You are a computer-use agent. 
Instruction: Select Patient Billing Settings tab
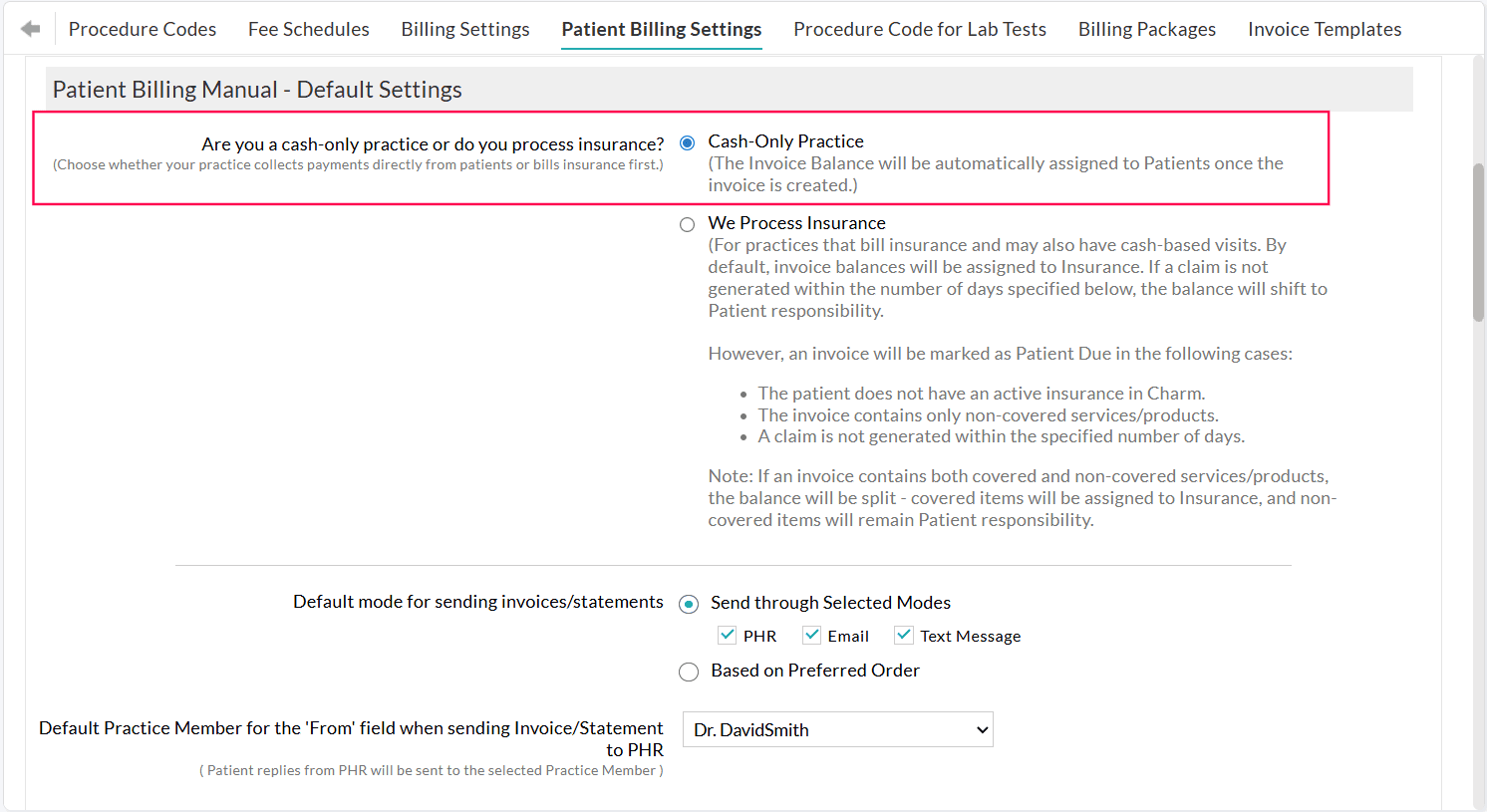pyautogui.click(x=662, y=30)
